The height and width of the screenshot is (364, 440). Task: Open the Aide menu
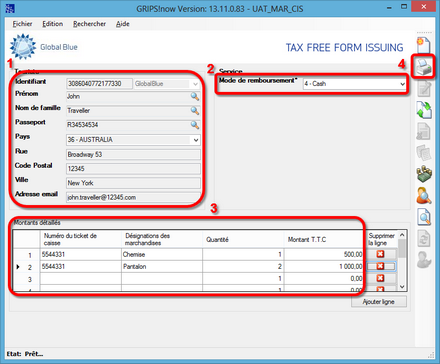point(123,24)
